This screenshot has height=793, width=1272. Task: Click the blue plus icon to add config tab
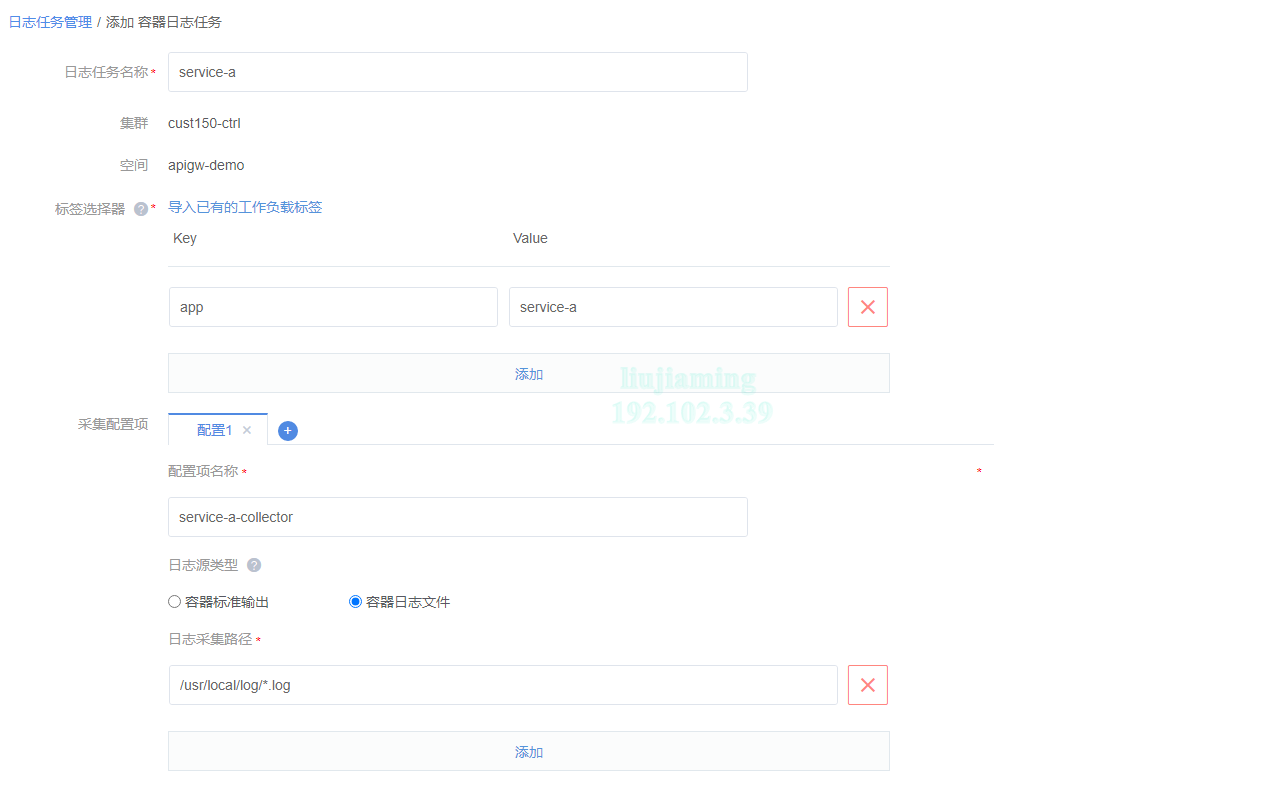tap(288, 431)
